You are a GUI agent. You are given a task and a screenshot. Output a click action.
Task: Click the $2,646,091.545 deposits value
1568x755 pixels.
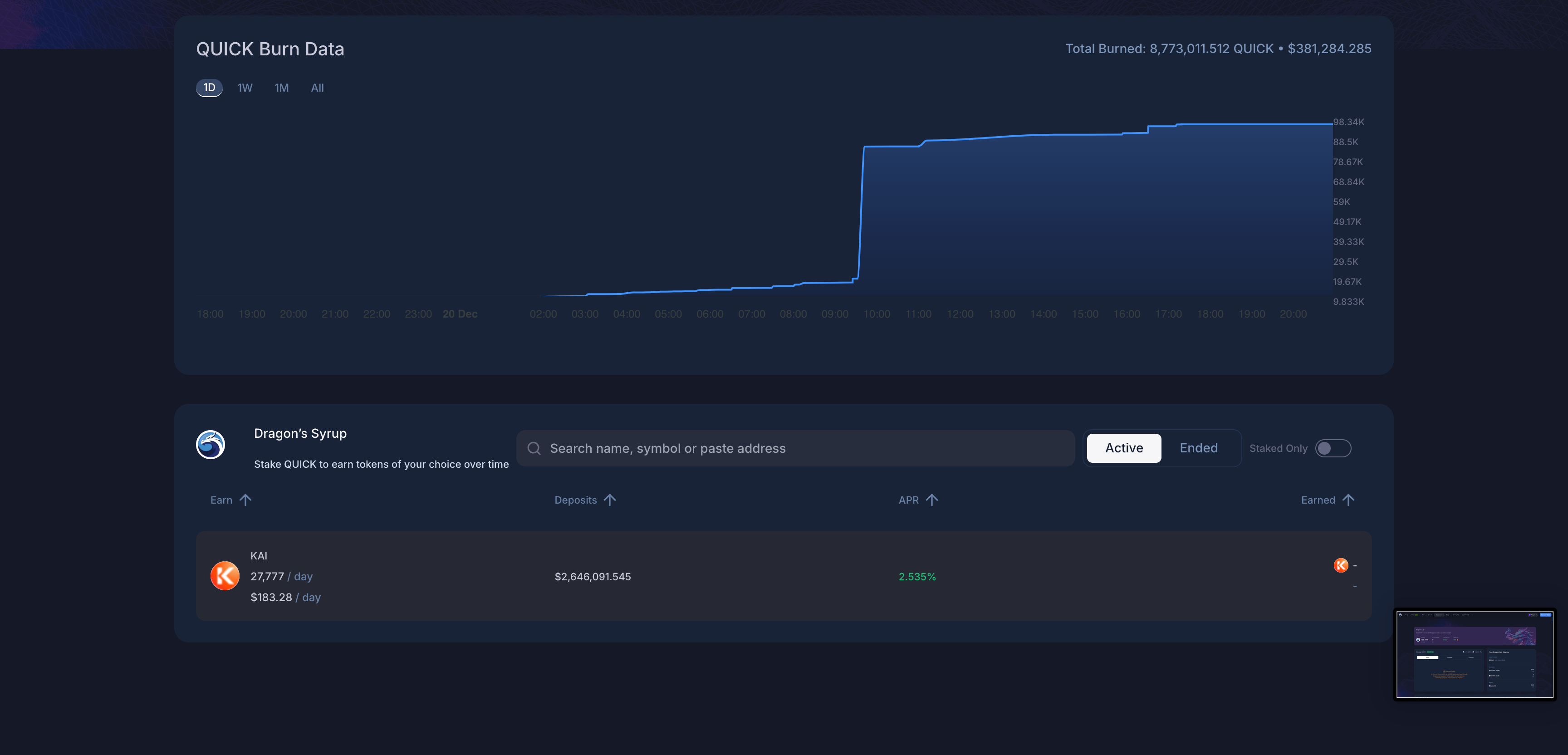pyautogui.click(x=592, y=577)
